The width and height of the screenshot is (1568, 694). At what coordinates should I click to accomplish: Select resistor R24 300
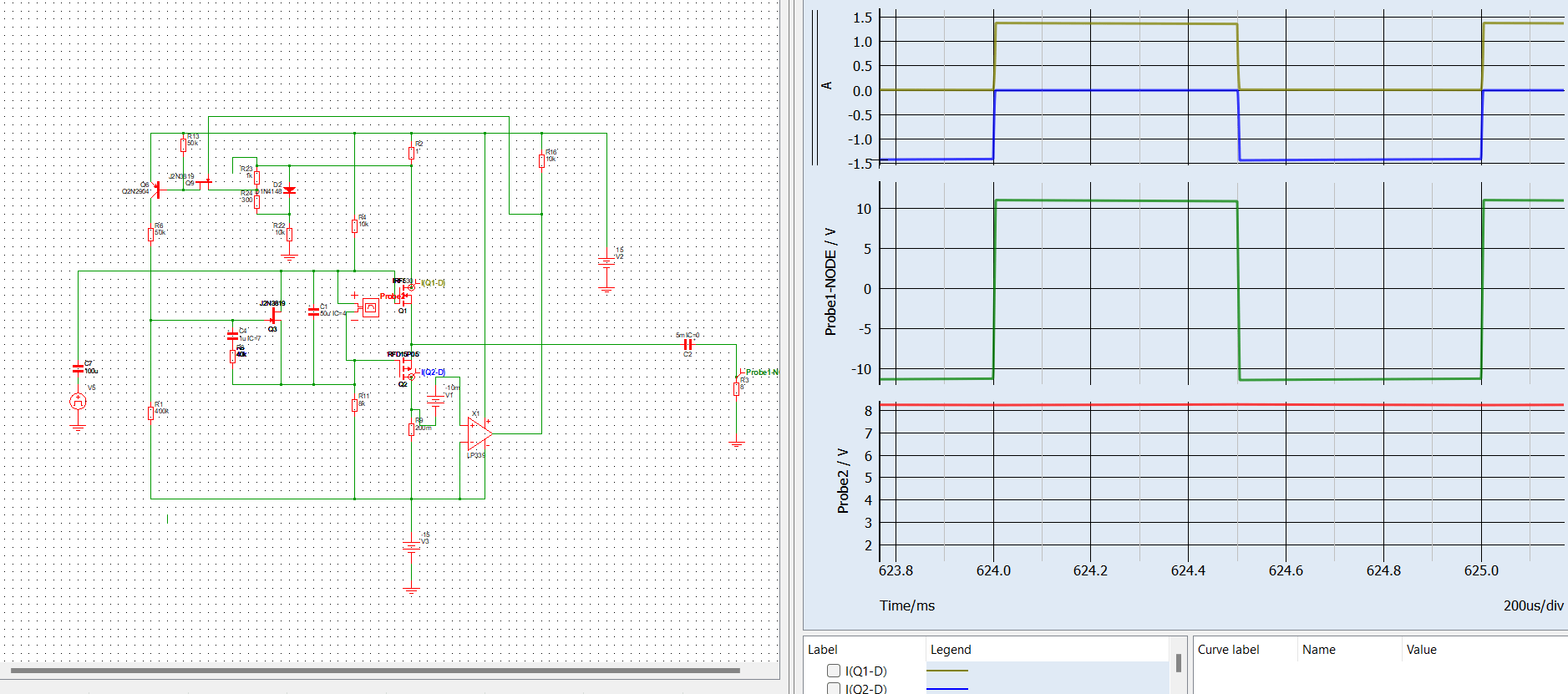257,201
